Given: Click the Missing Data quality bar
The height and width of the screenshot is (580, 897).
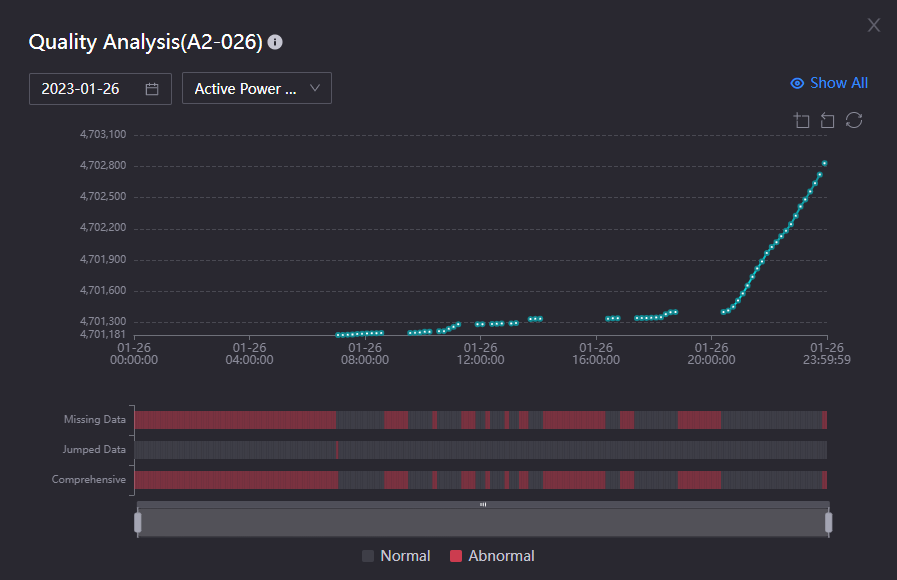Looking at the screenshot, I should coord(480,420).
